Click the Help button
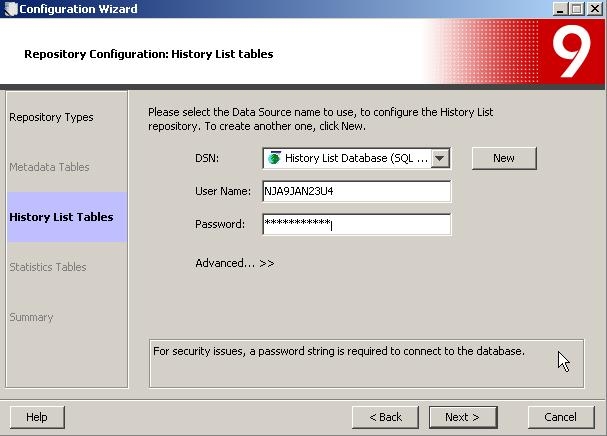Screen dimensions: 607x436 37,417
